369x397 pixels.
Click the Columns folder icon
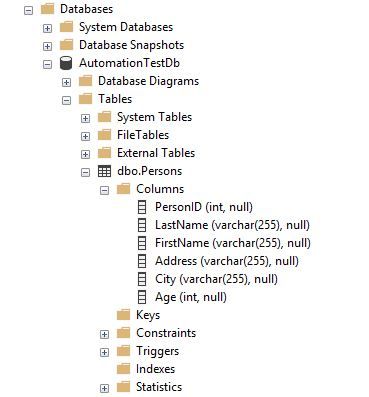[123, 189]
